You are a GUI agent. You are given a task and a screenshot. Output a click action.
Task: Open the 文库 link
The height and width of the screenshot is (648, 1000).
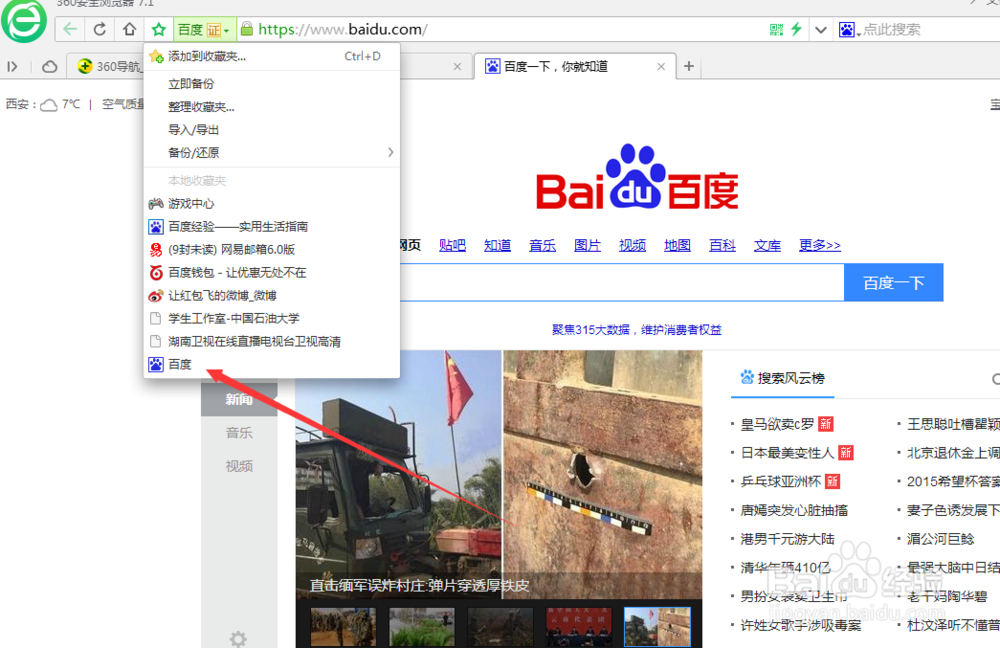[x=767, y=245]
